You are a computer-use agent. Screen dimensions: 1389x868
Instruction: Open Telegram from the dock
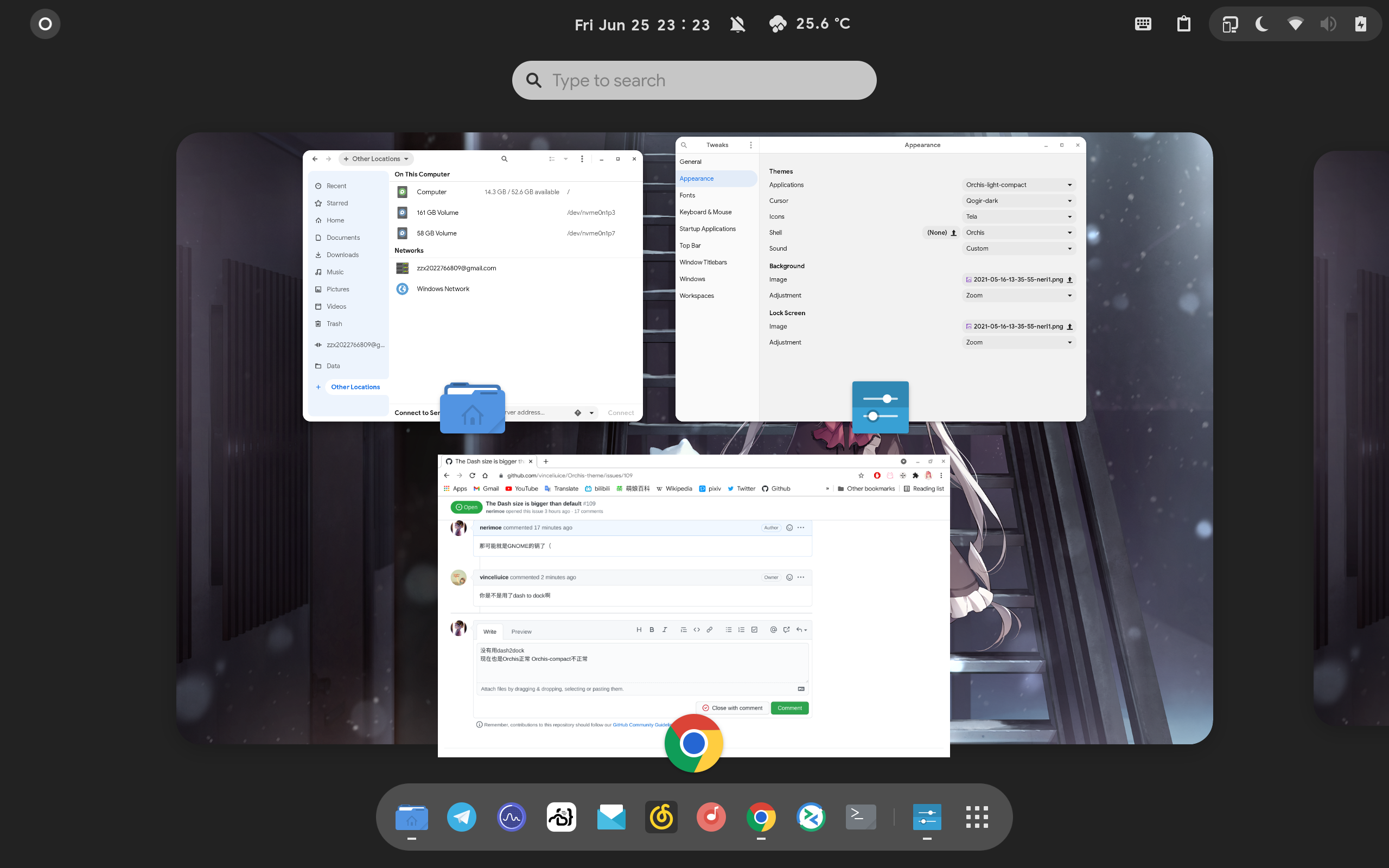tap(462, 816)
